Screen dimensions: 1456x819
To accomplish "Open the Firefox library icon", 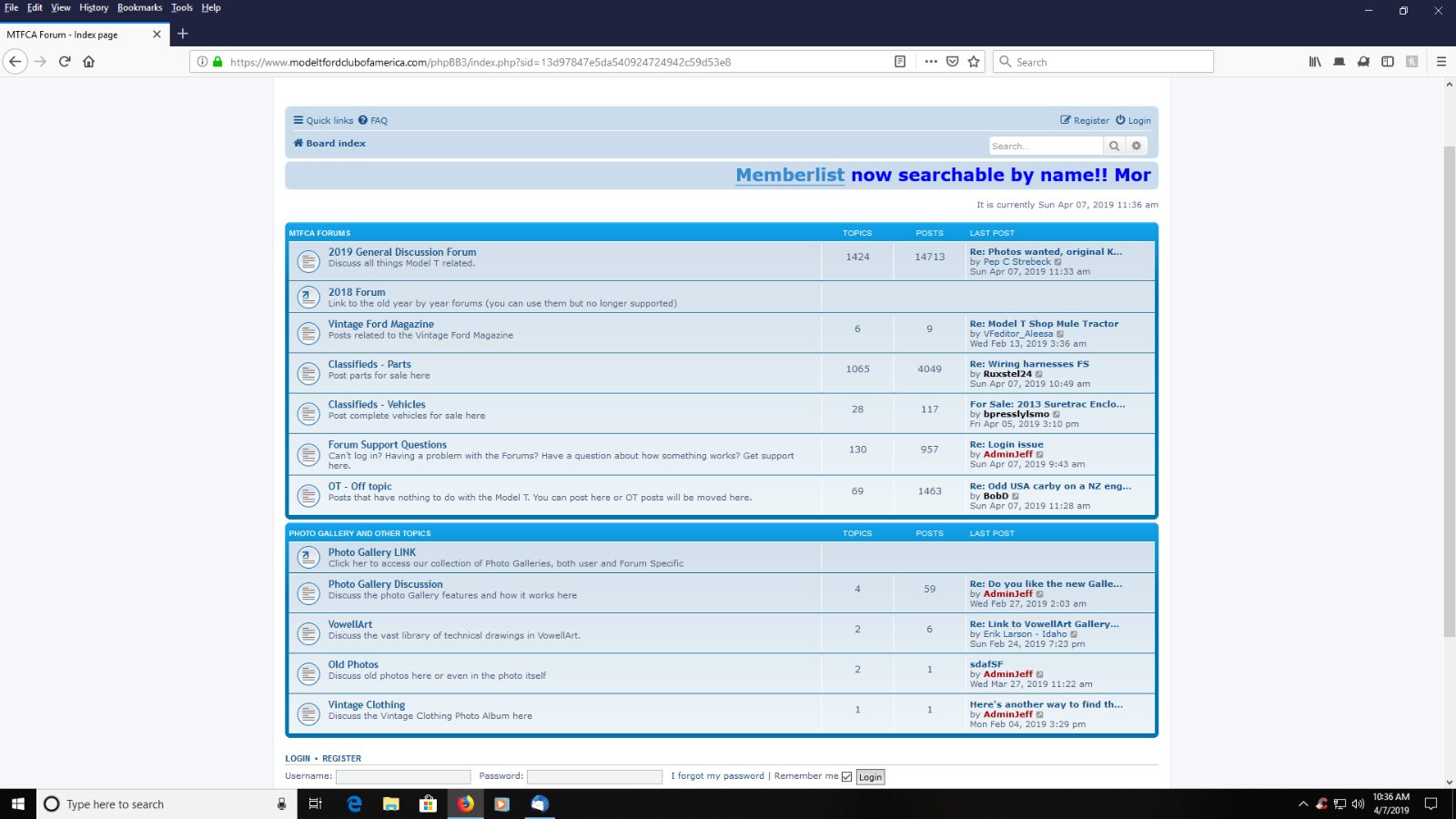I will tap(1315, 62).
